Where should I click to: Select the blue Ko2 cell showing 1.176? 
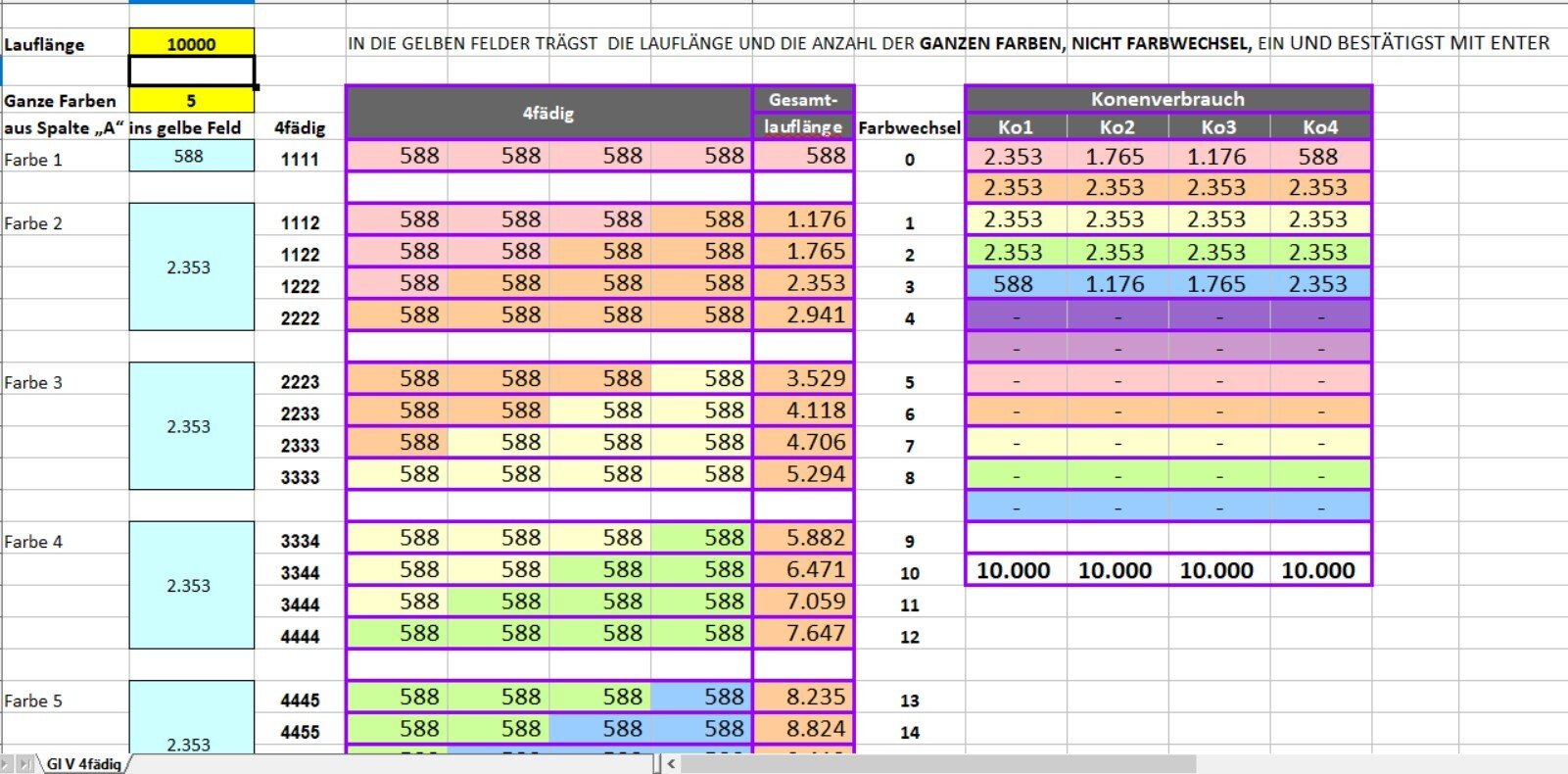point(1117,284)
